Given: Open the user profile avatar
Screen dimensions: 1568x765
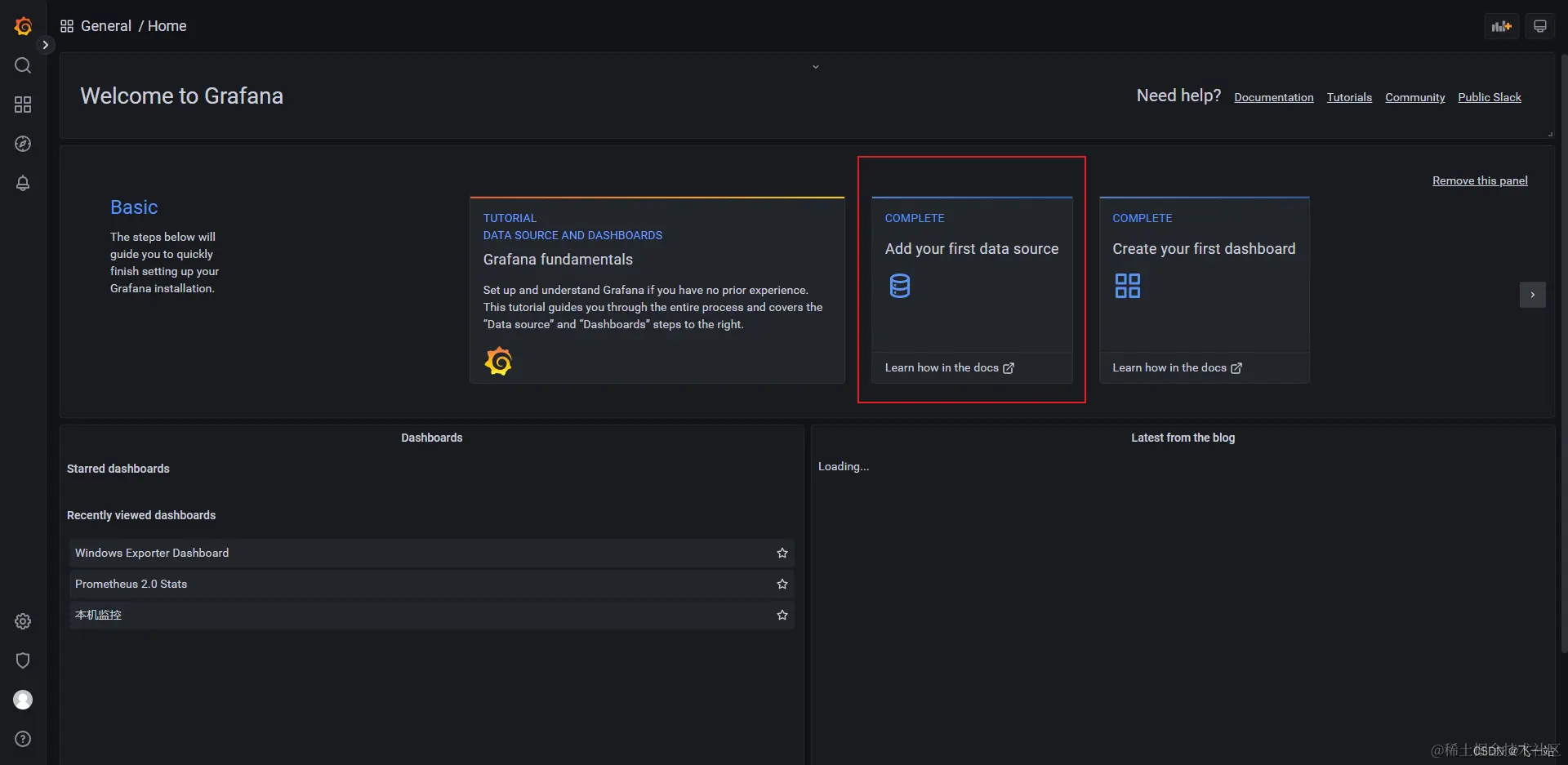Looking at the screenshot, I should 23,700.
